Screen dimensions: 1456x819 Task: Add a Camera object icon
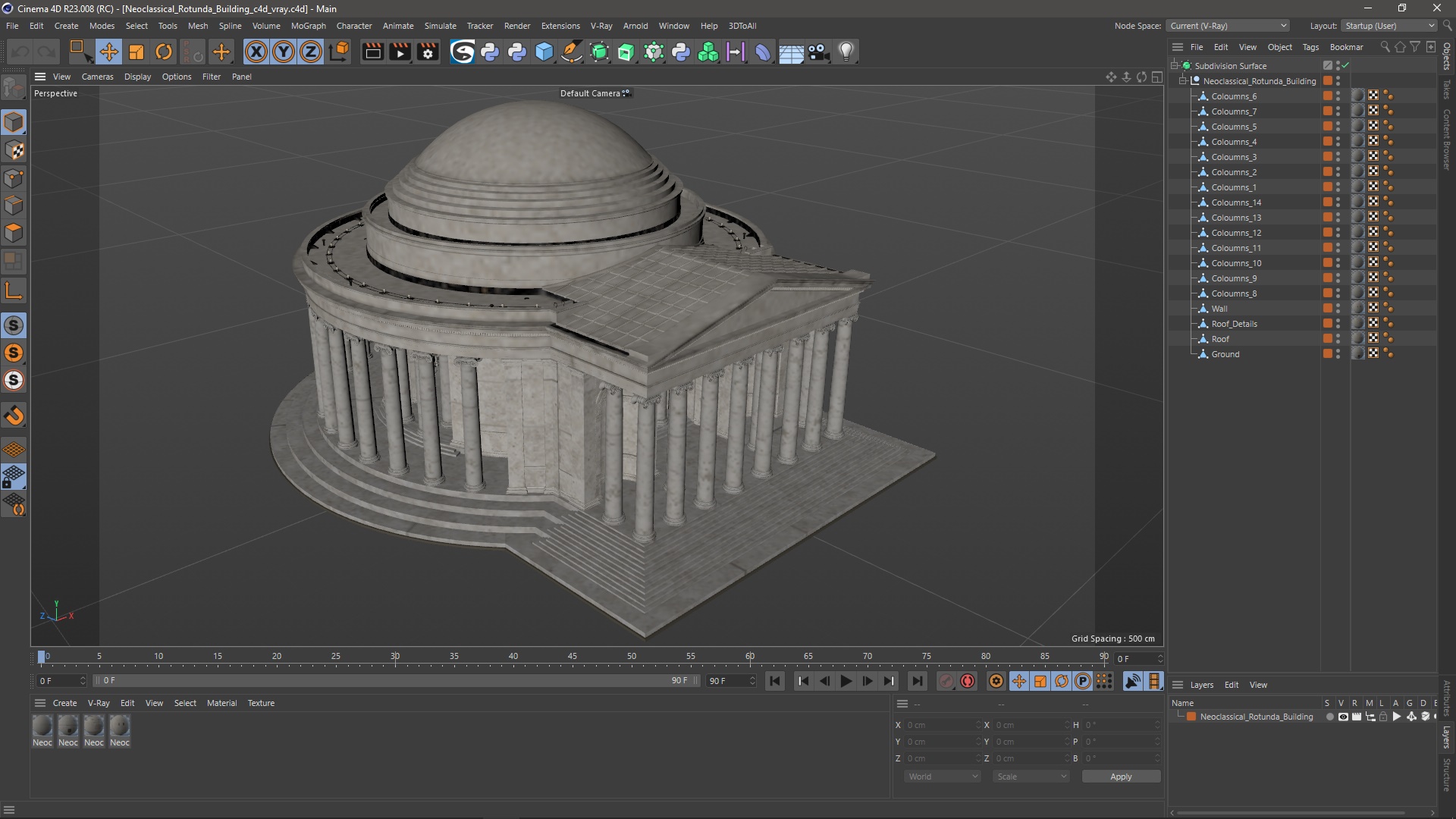pos(819,52)
